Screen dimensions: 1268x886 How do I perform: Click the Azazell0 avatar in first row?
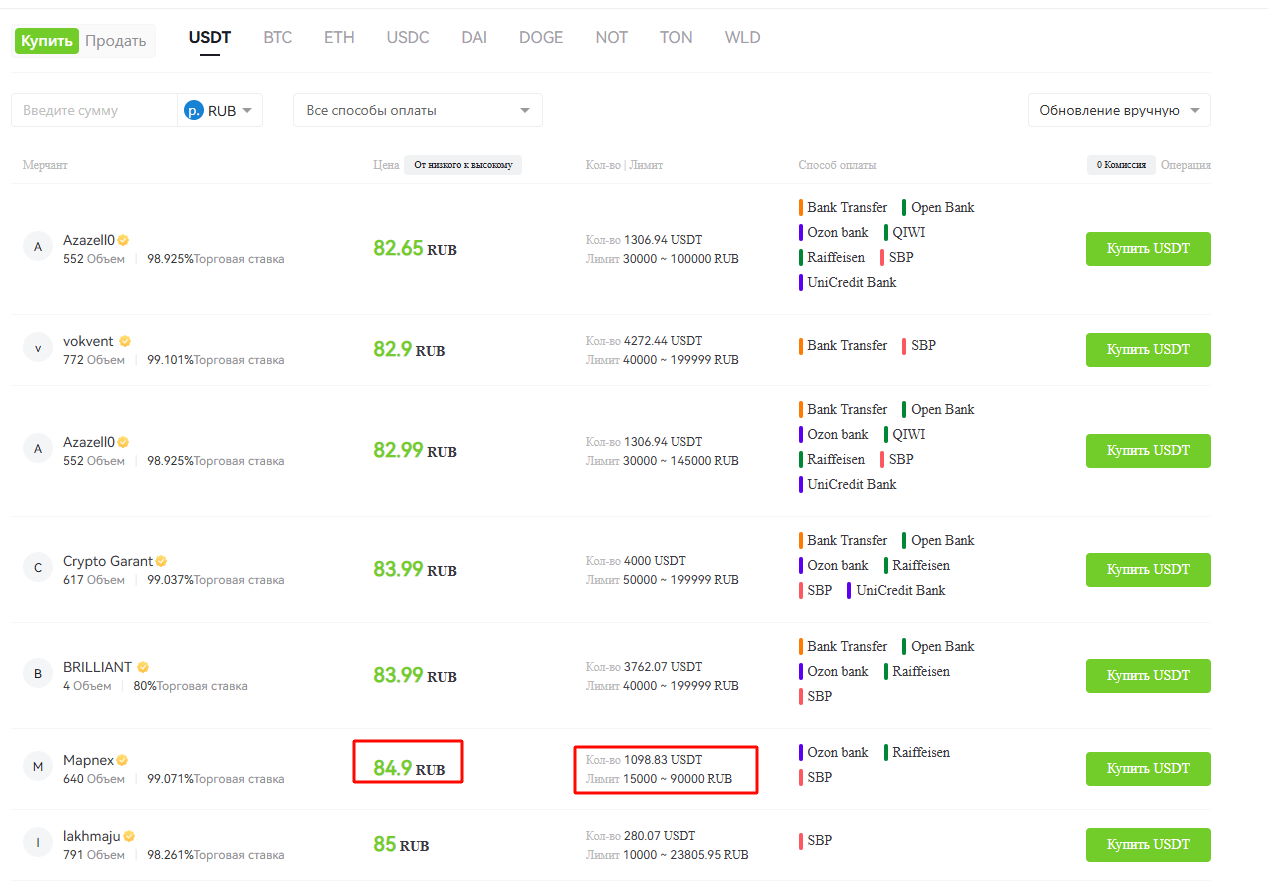tap(38, 247)
